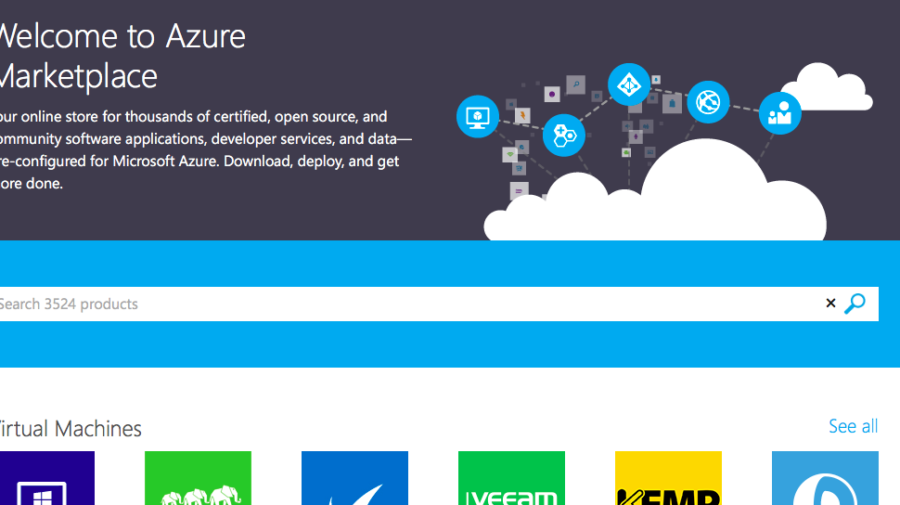Click the Search 3524 products field
This screenshot has width=900, height=505.
[x=400, y=304]
